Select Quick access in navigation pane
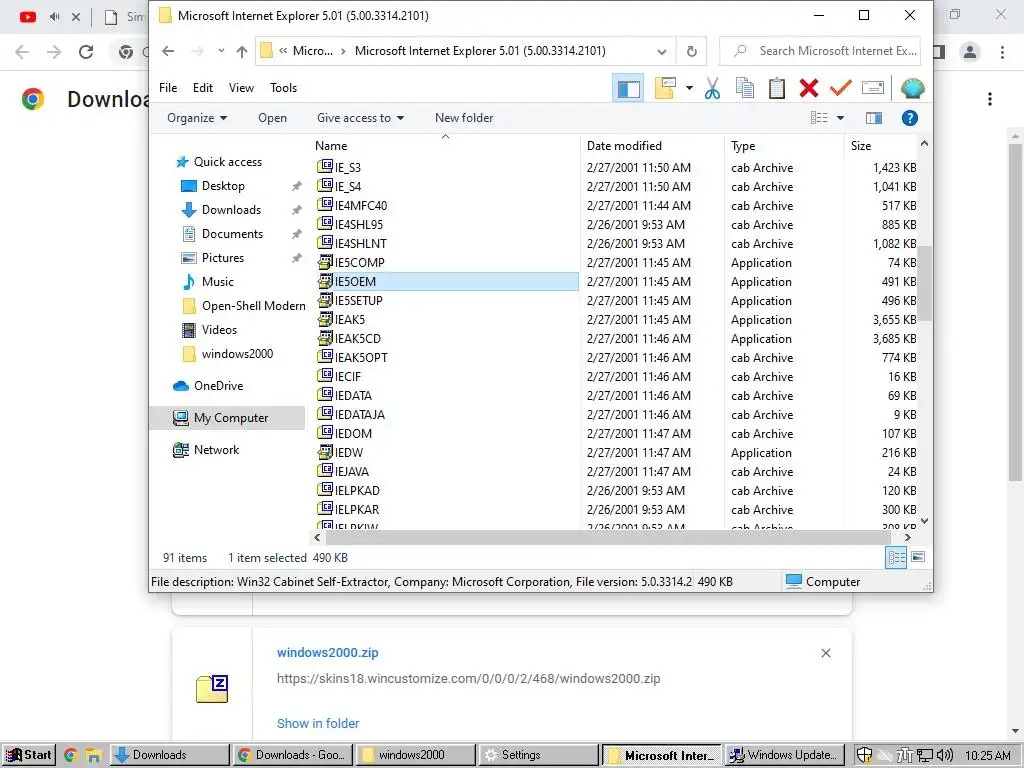The image size is (1024, 768). [x=227, y=162]
